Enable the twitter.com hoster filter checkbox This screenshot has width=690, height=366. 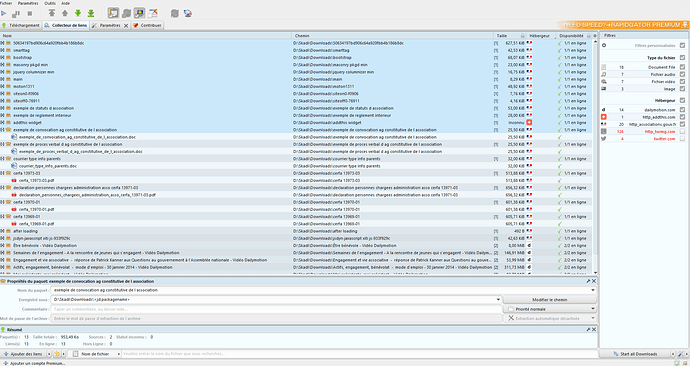point(682,139)
